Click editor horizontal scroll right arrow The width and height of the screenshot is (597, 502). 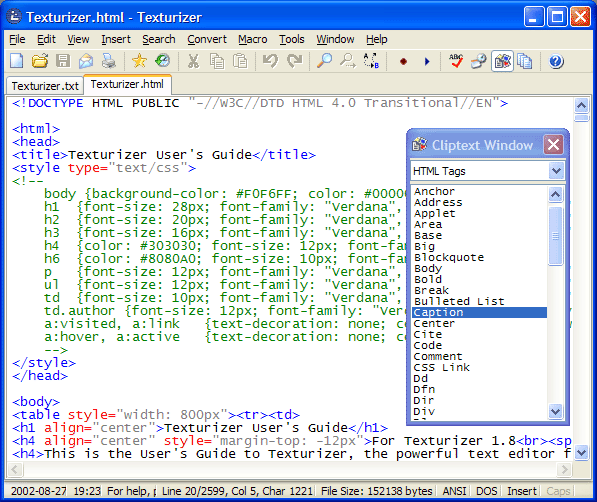tap(564, 470)
